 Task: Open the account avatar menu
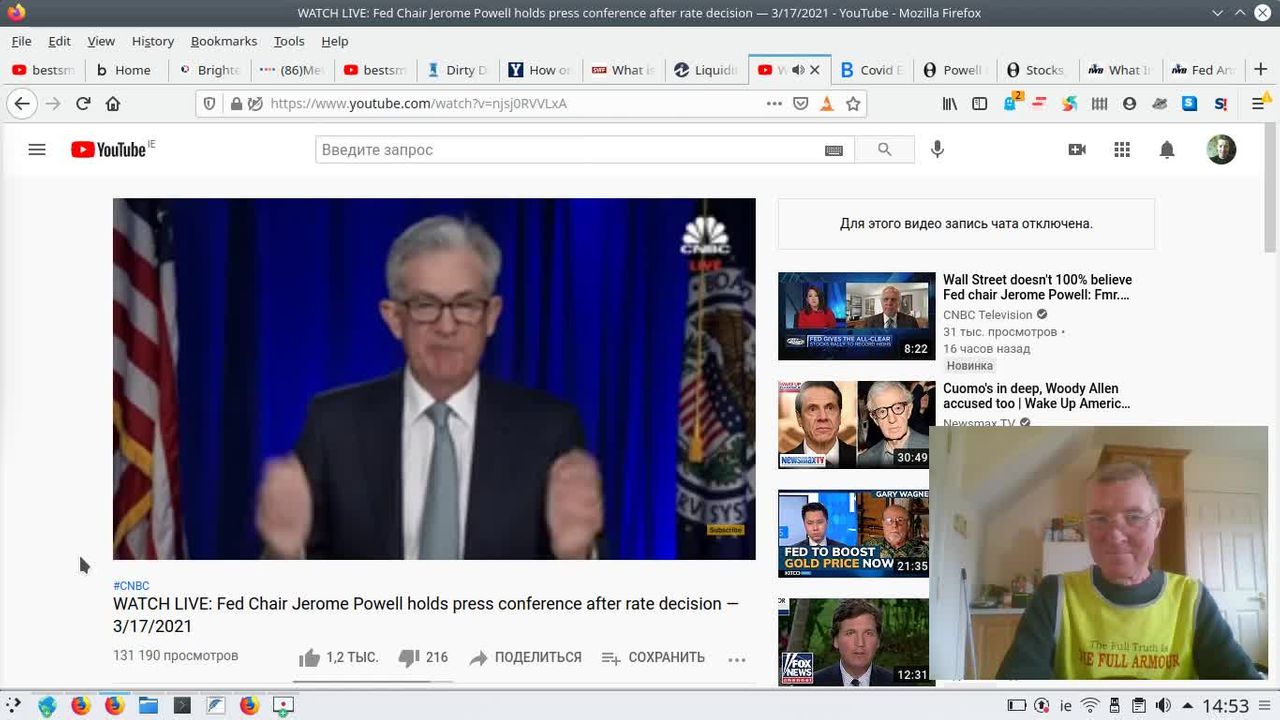click(1221, 150)
